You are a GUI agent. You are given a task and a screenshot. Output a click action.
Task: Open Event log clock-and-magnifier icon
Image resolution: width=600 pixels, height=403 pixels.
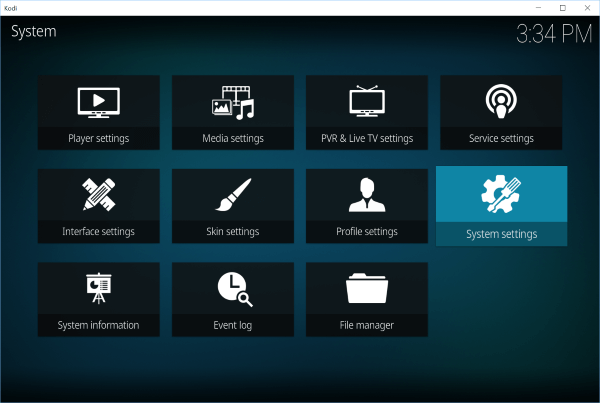(x=233, y=288)
